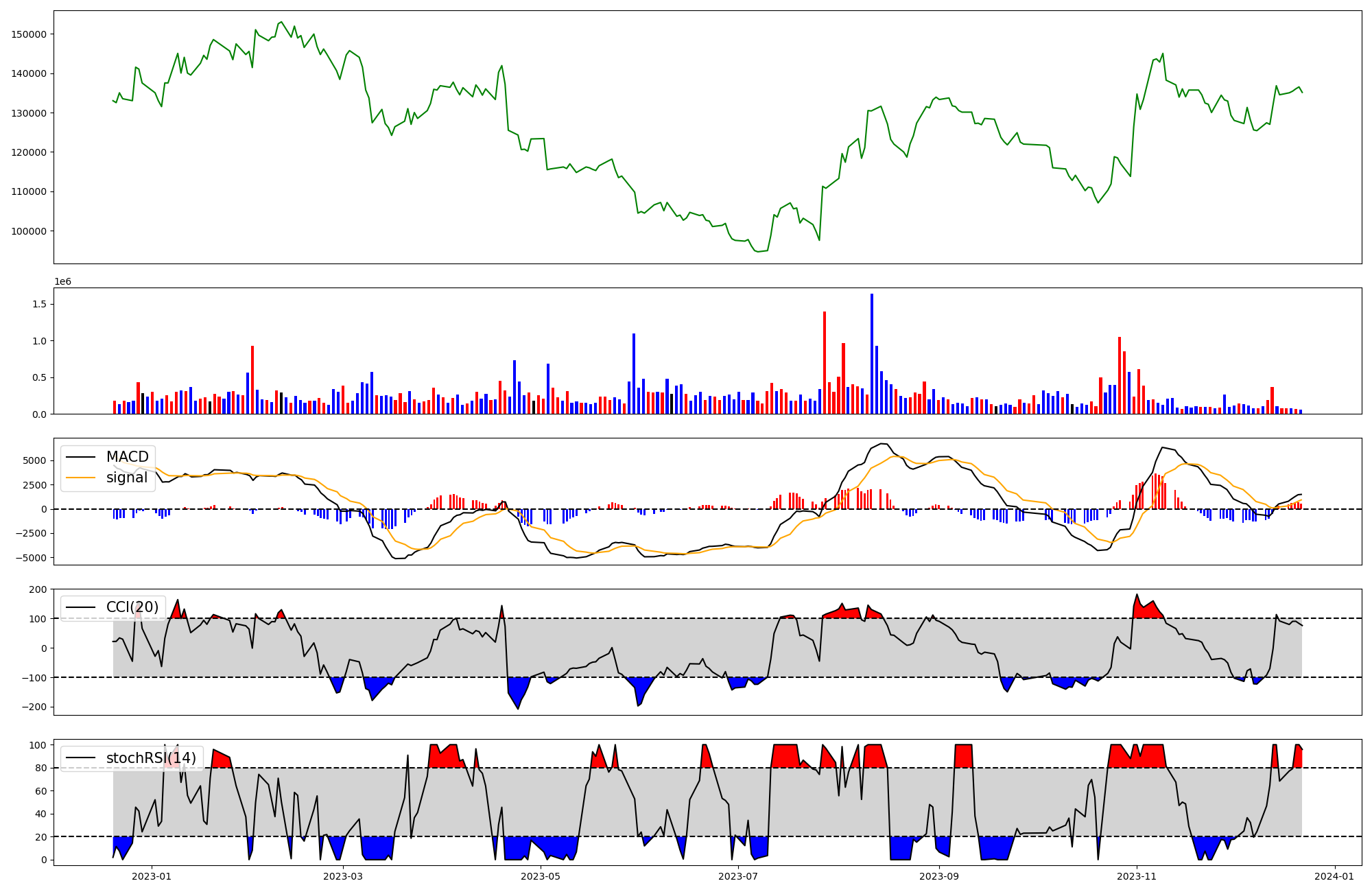Click the 2023-01 x-axis date label
This screenshot has width=1372, height=892.
pyautogui.click(x=151, y=876)
